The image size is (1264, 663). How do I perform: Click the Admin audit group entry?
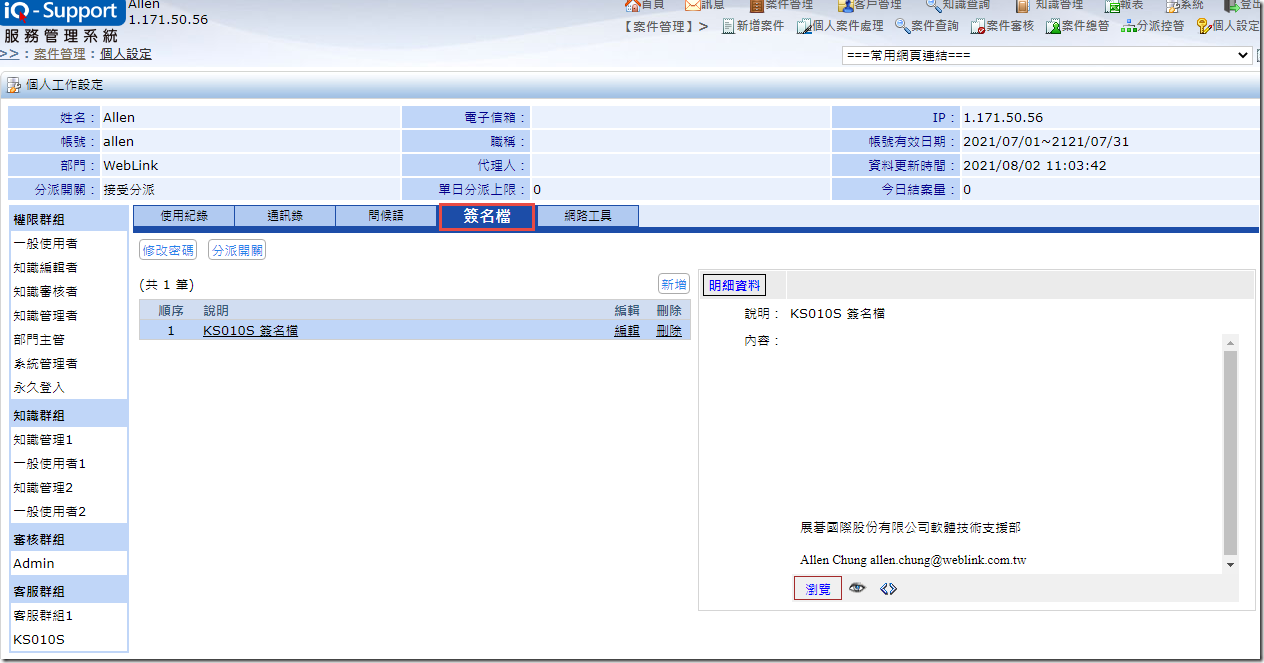tap(34, 564)
